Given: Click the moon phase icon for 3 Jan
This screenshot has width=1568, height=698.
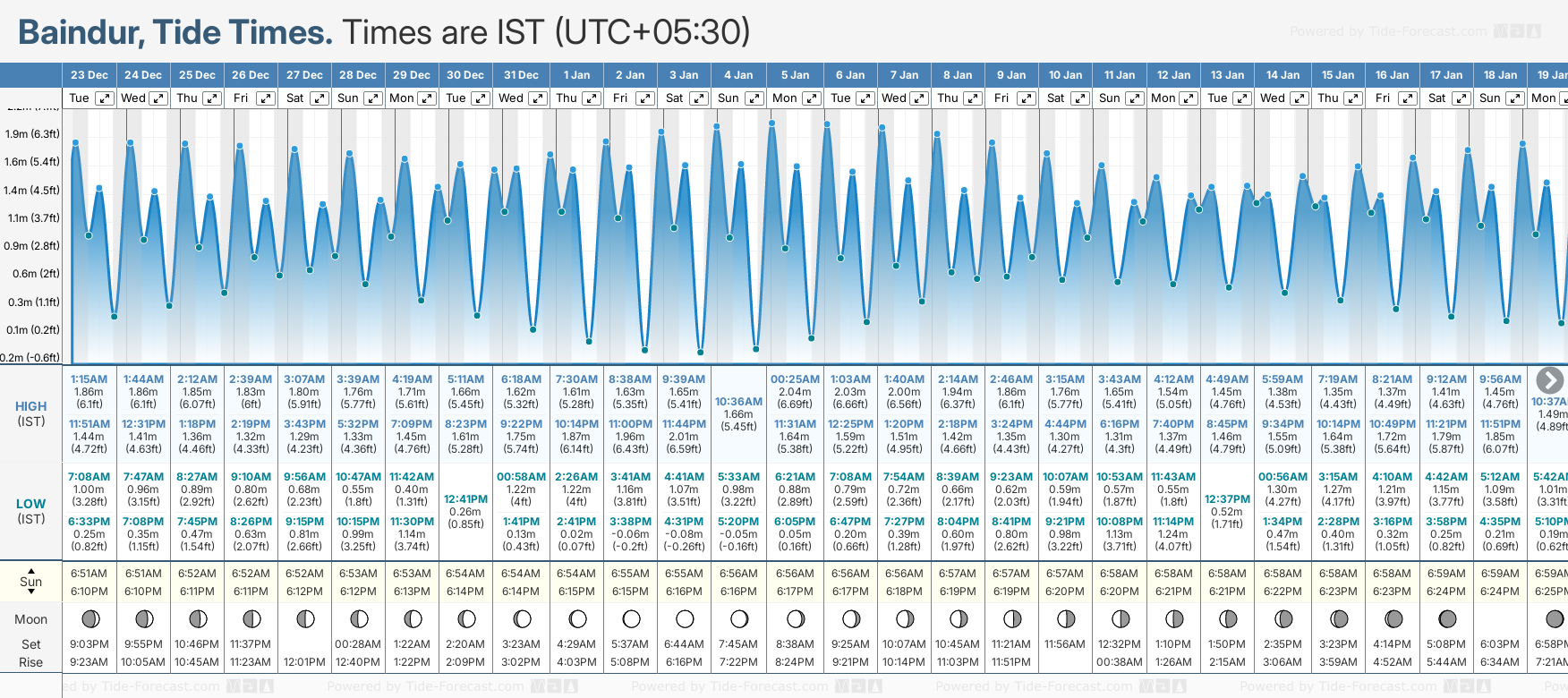Looking at the screenshot, I should coord(685,618).
